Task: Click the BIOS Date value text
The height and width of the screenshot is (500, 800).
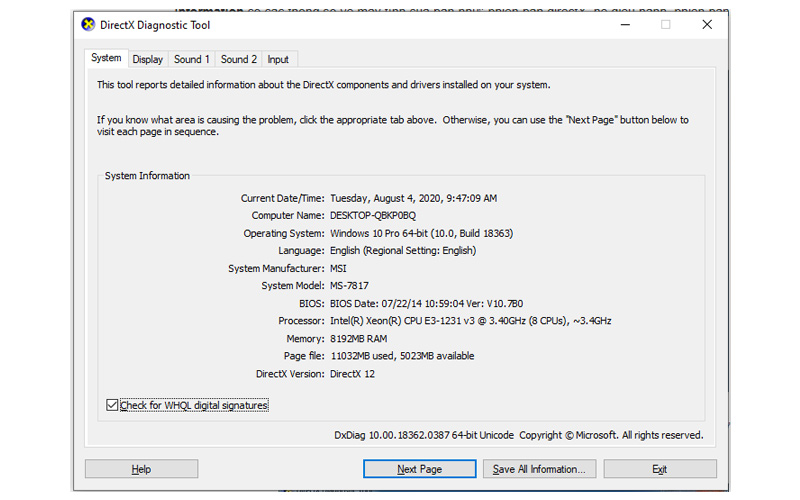Action: pyautogui.click(x=427, y=304)
